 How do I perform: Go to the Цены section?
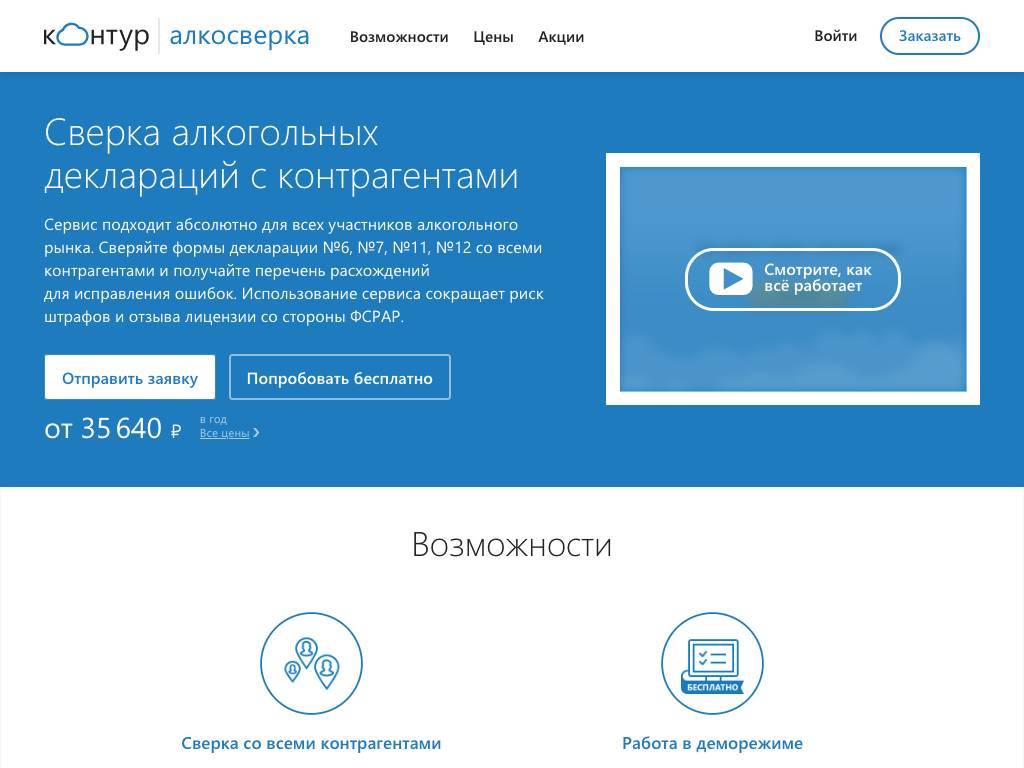493,37
